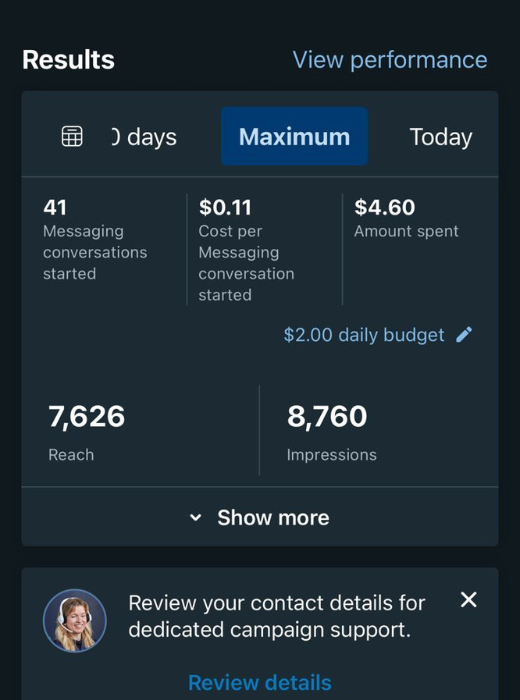520x700 pixels.
Task: Choose the partially visible days tab
Action: click(144, 137)
